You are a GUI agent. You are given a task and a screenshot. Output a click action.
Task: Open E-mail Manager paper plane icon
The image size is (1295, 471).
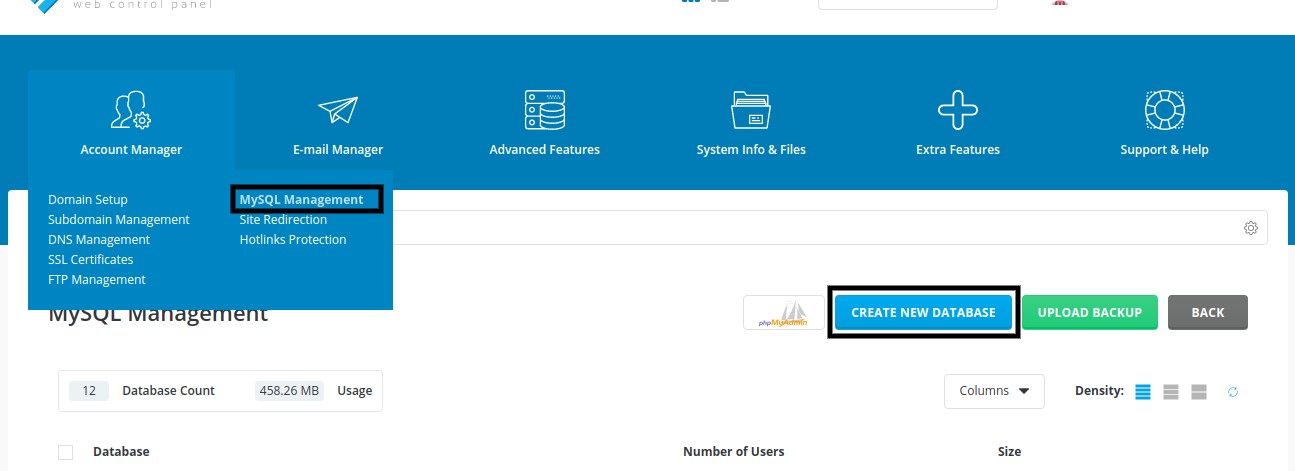click(x=338, y=111)
